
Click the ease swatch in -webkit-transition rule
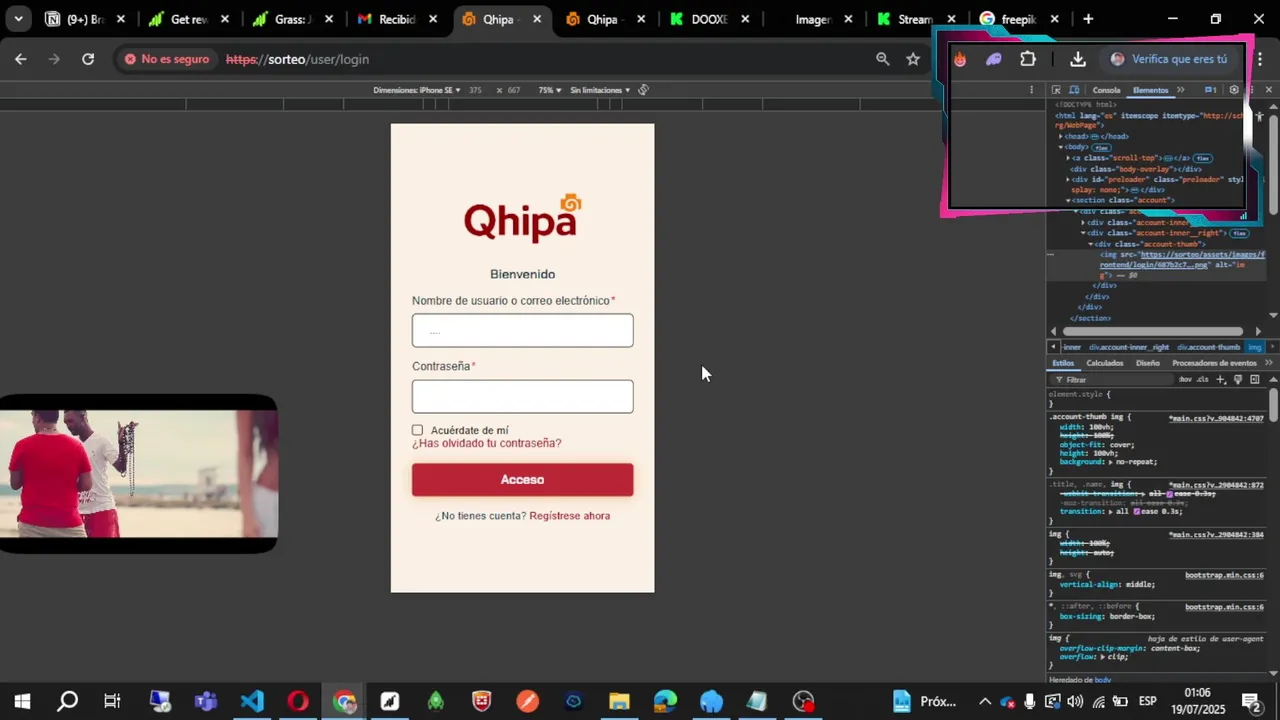[x=1168, y=493]
